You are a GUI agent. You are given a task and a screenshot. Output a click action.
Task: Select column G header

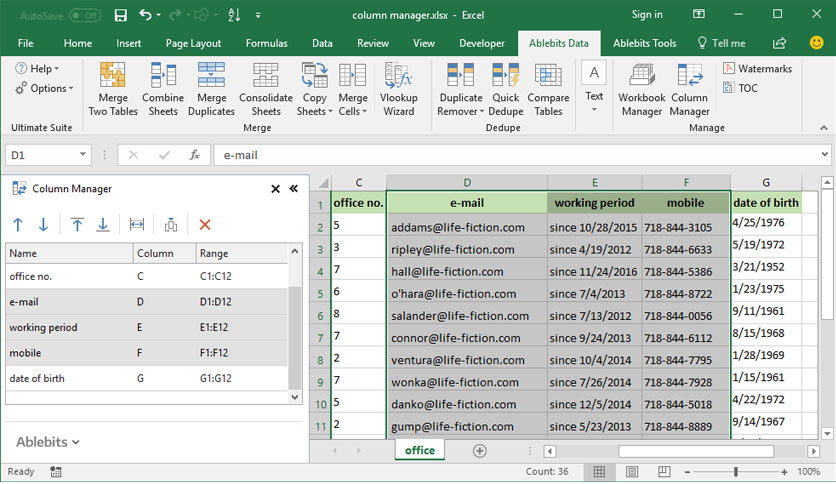766,183
